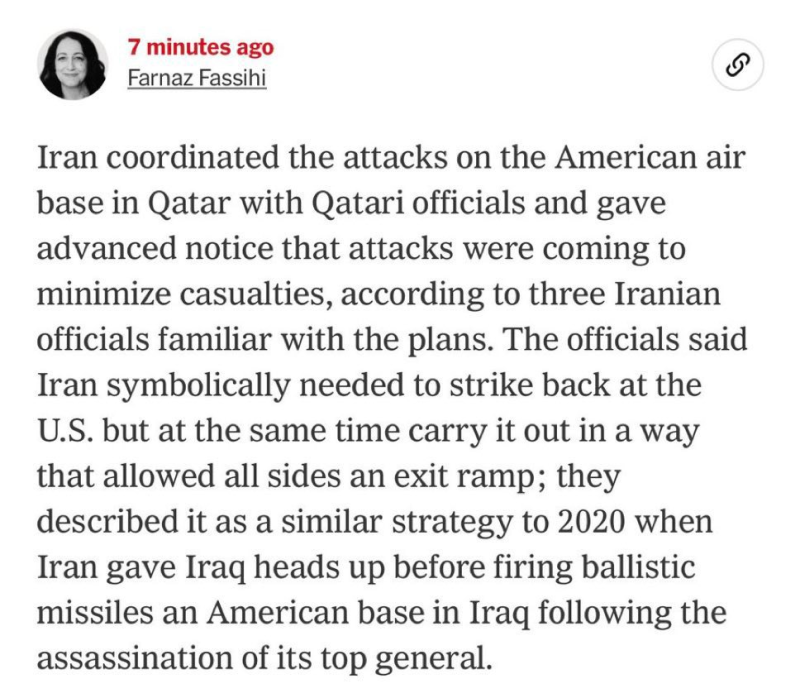This screenshot has height=698, width=800.
Task: Open Farnaz Fassihi's author profile photo
Action: 72,64
